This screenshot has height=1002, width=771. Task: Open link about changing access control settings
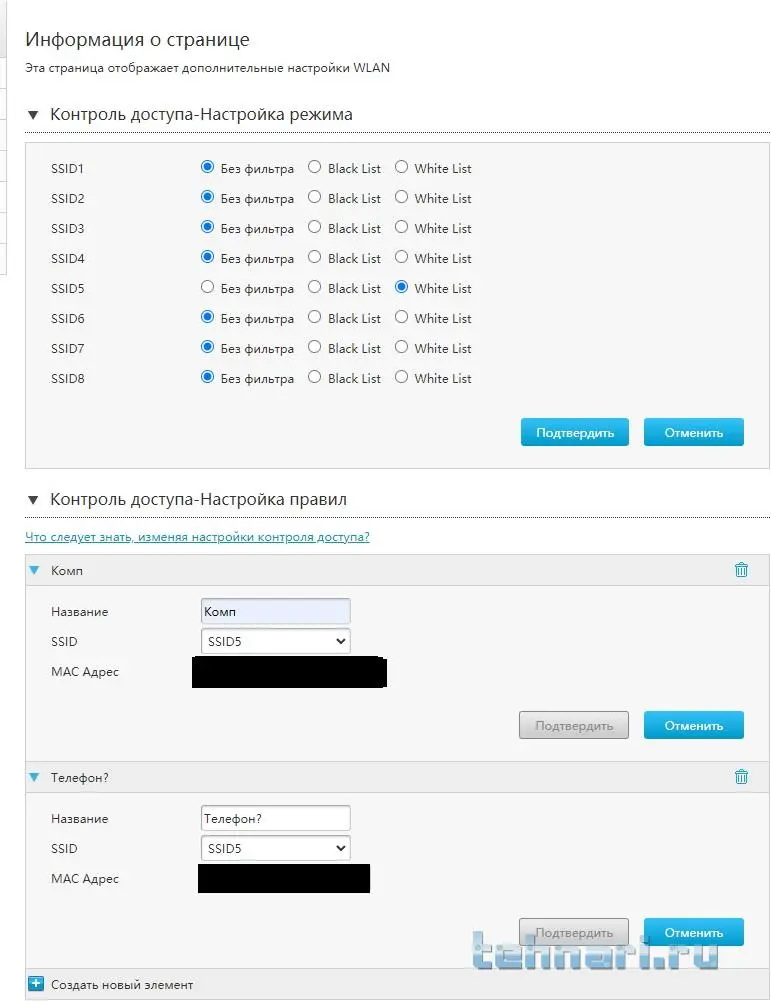(x=197, y=537)
